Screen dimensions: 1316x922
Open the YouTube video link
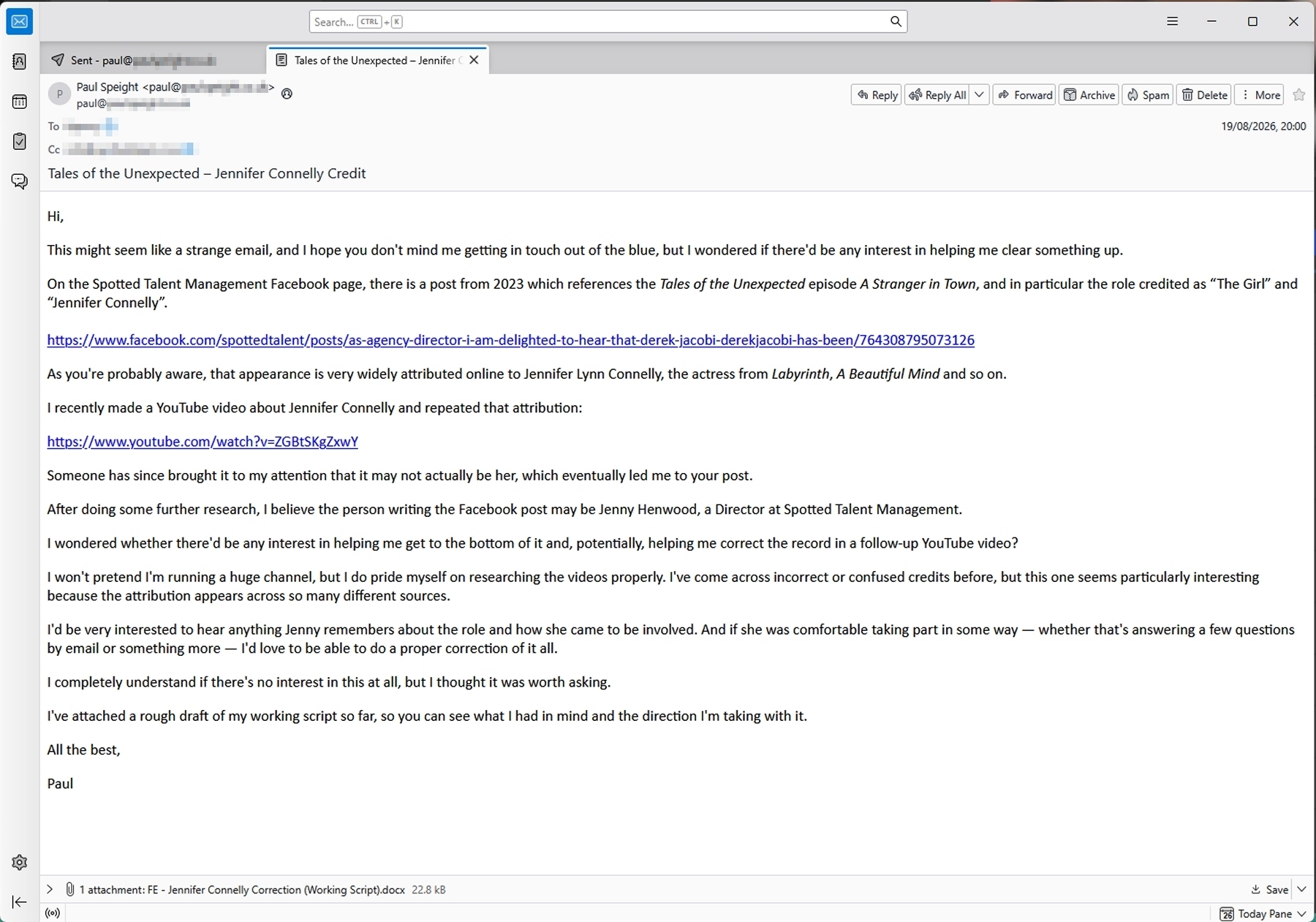pyautogui.click(x=203, y=442)
